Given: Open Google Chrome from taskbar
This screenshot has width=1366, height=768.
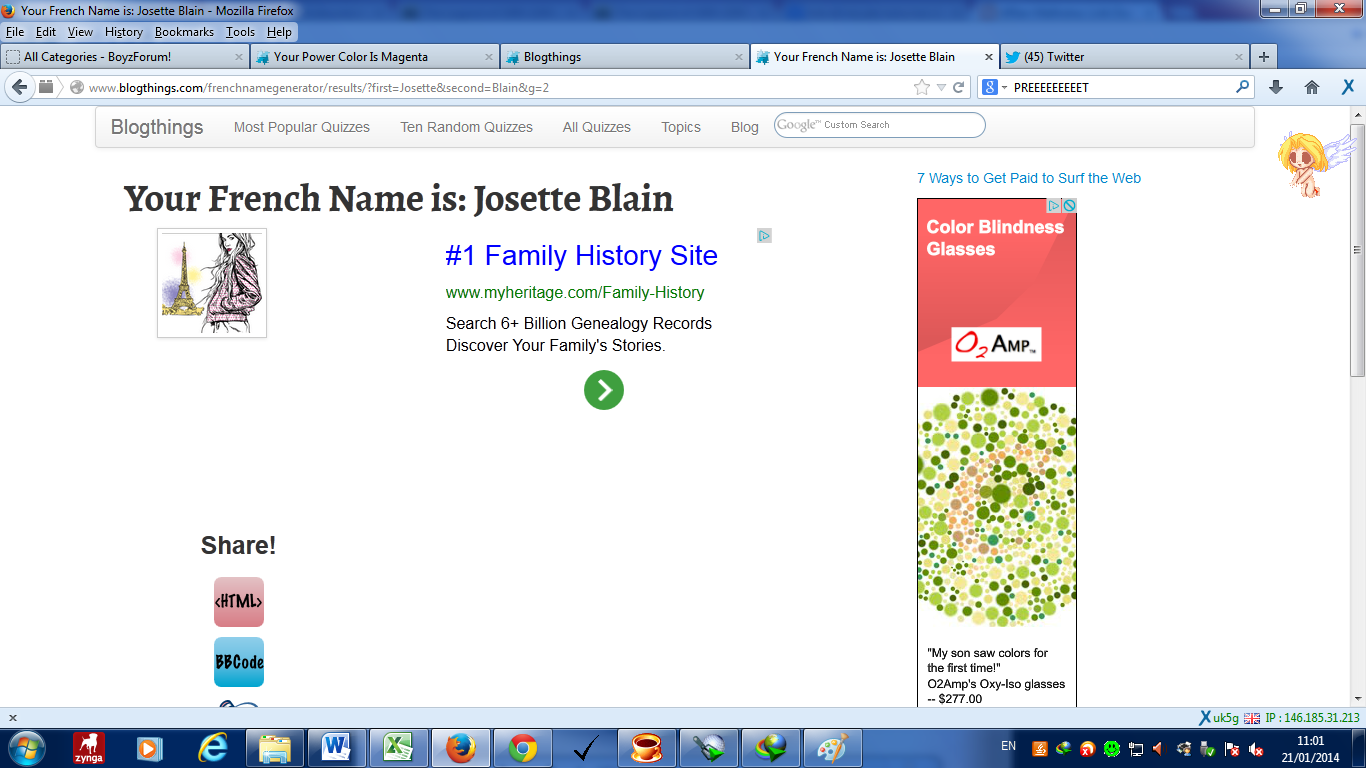Looking at the screenshot, I should (x=522, y=747).
